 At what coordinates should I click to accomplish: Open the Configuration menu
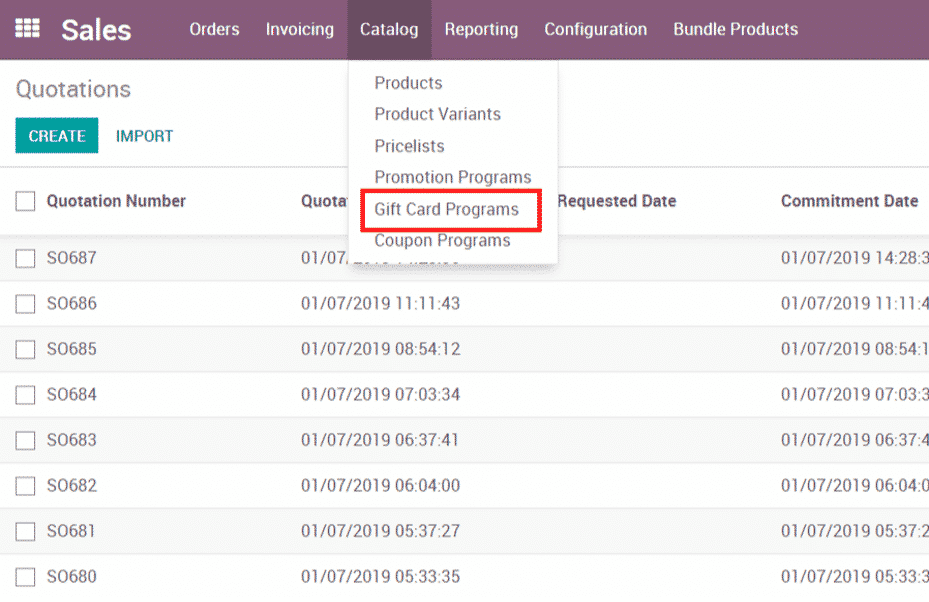click(595, 30)
